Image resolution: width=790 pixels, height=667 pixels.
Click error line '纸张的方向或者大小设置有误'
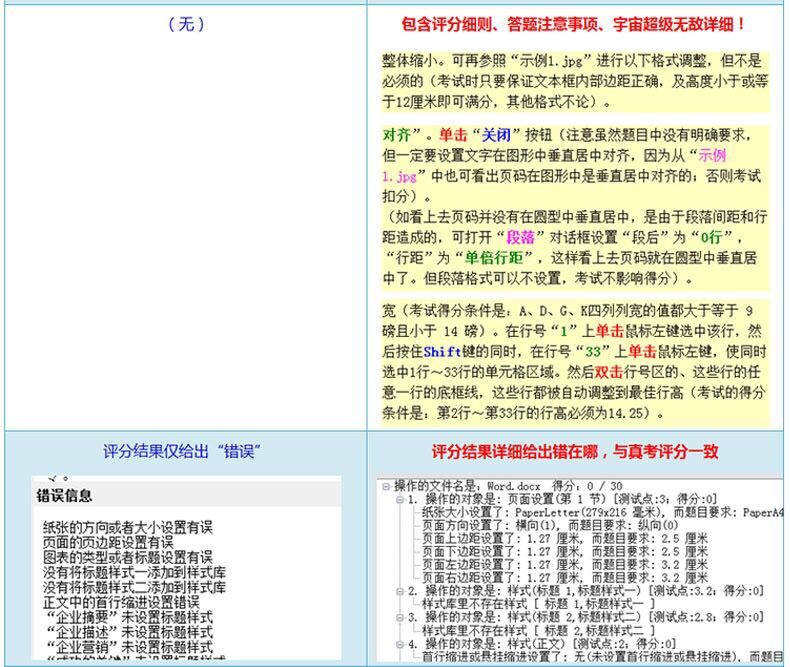pyautogui.click(x=127, y=527)
